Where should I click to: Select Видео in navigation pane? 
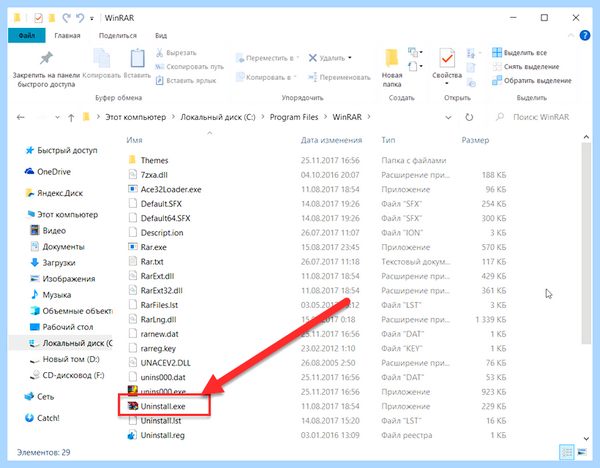tap(48, 231)
